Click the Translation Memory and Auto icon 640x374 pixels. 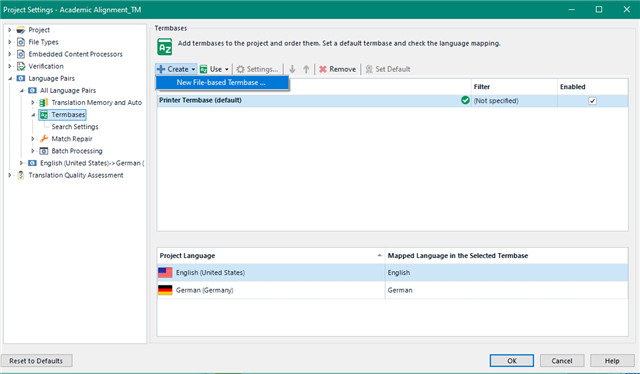pyautogui.click(x=44, y=102)
